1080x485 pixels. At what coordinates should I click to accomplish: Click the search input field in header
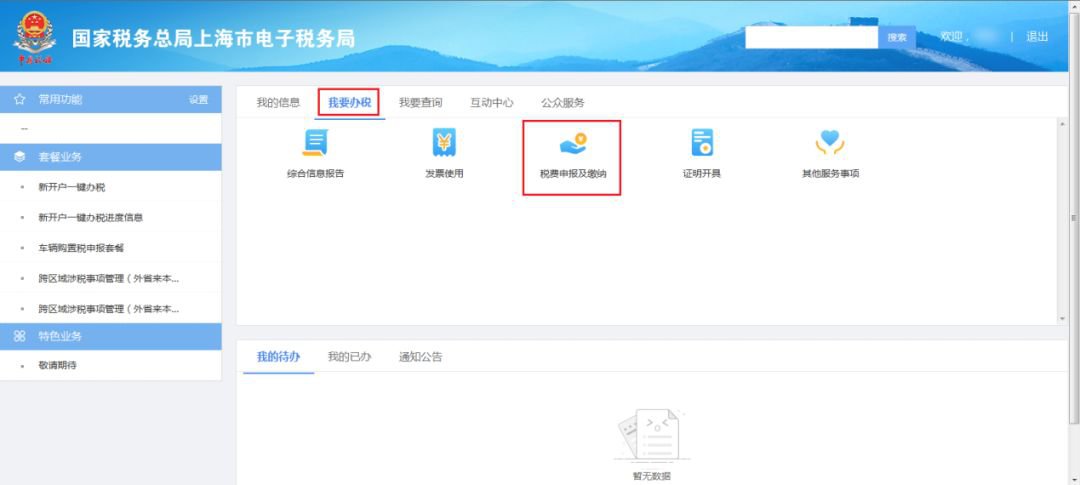811,37
